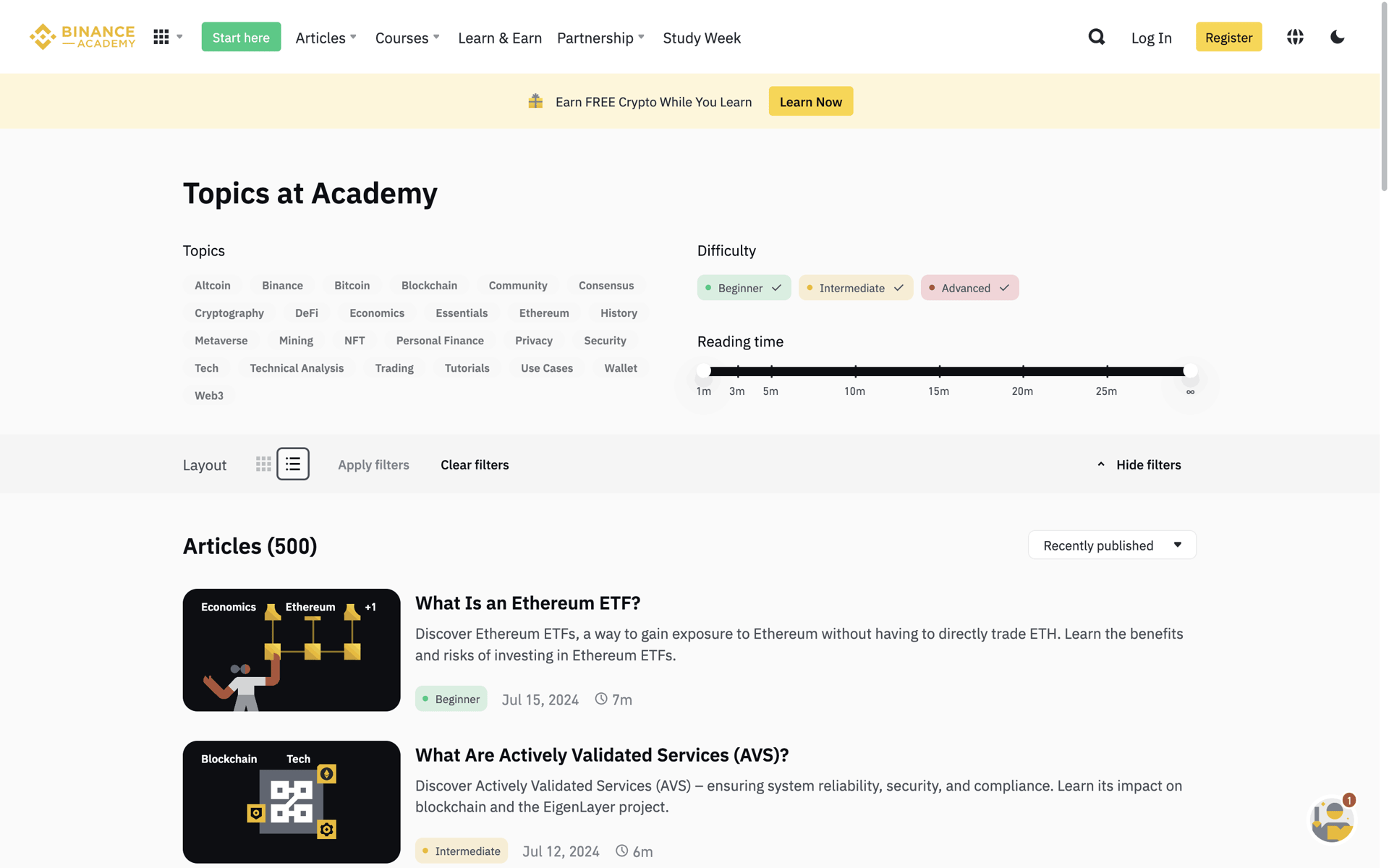Open the apps grid menu icon

[x=161, y=37]
